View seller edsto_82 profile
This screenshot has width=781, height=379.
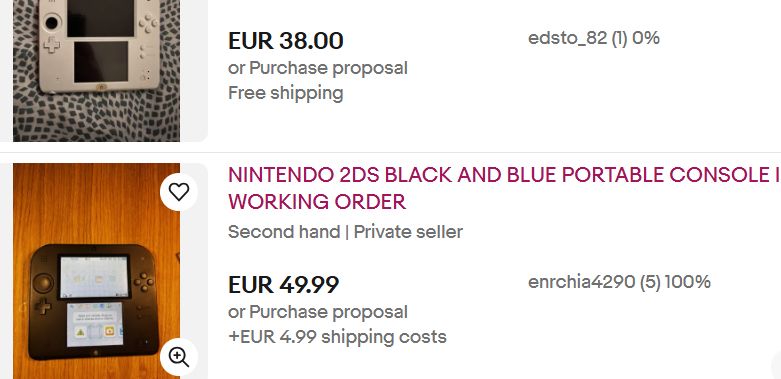point(567,38)
